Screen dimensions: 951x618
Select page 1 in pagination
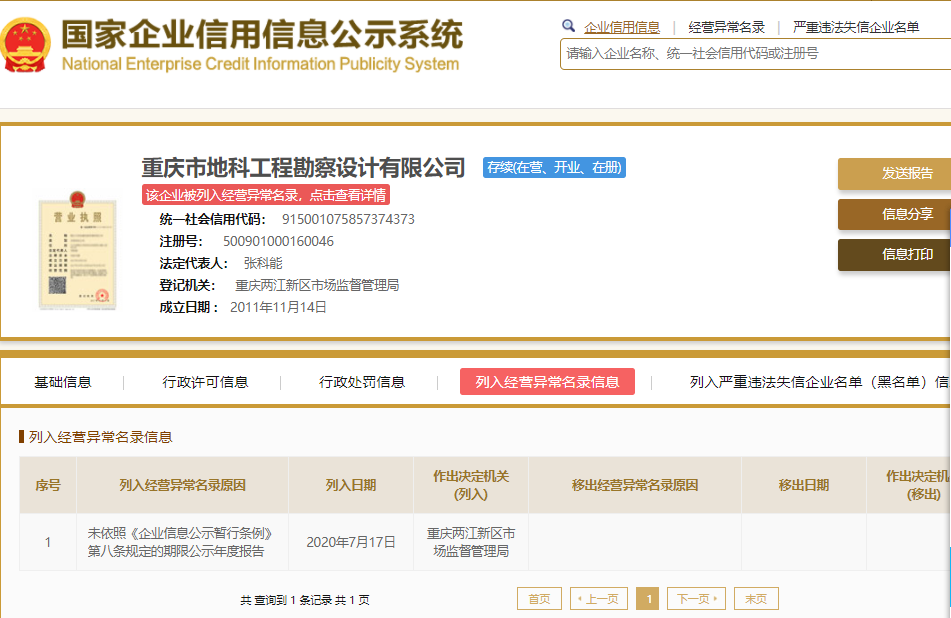(648, 599)
